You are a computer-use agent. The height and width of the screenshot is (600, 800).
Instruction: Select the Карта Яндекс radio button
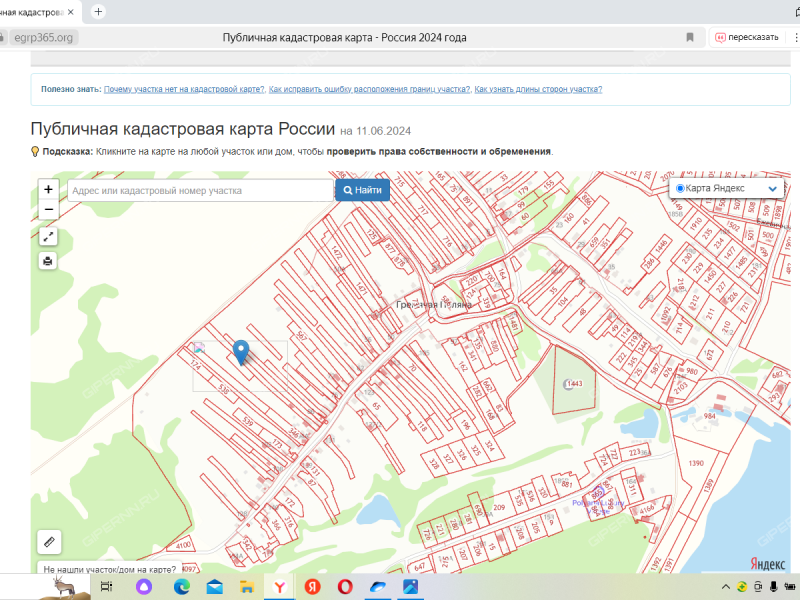click(680, 188)
